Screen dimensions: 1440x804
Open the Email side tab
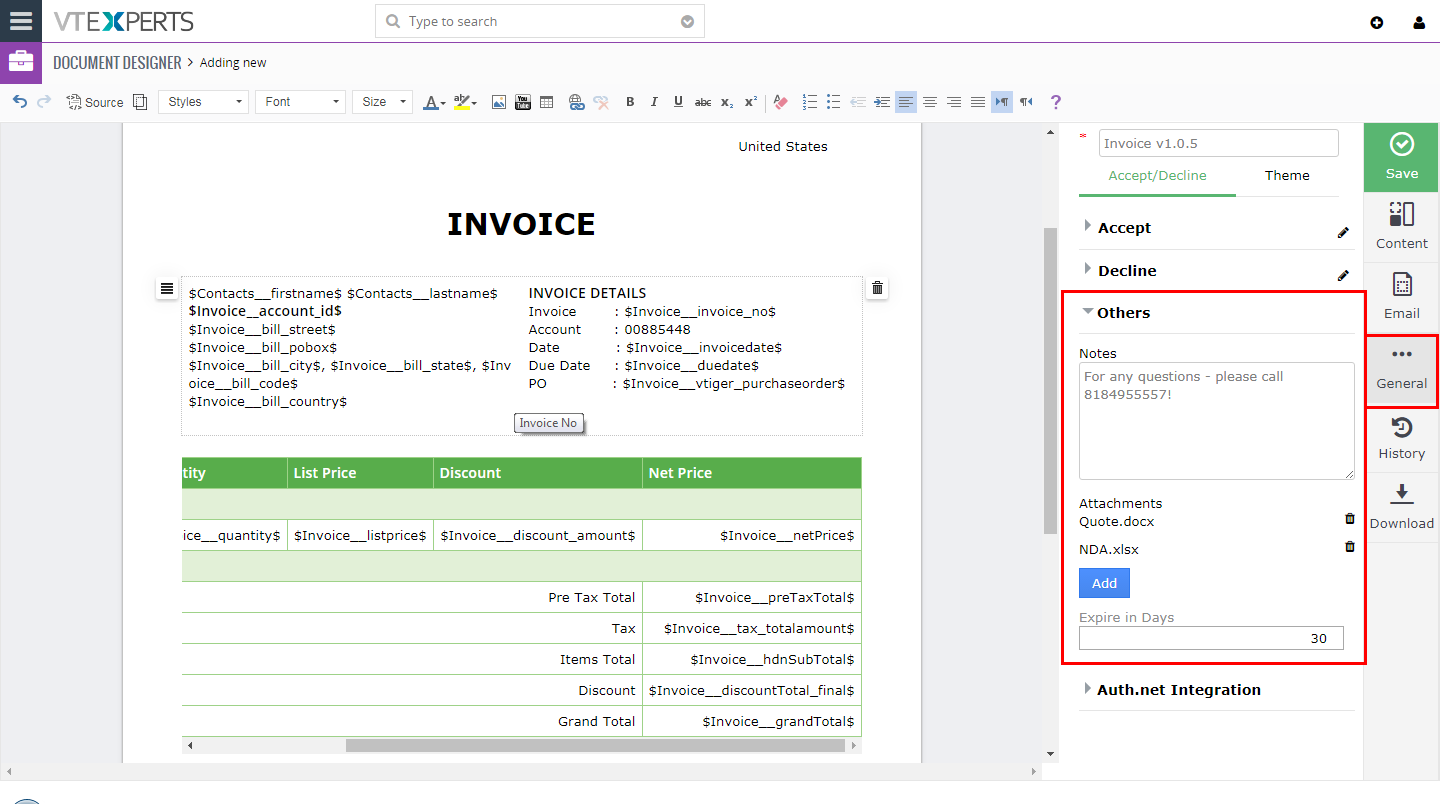(x=1401, y=298)
